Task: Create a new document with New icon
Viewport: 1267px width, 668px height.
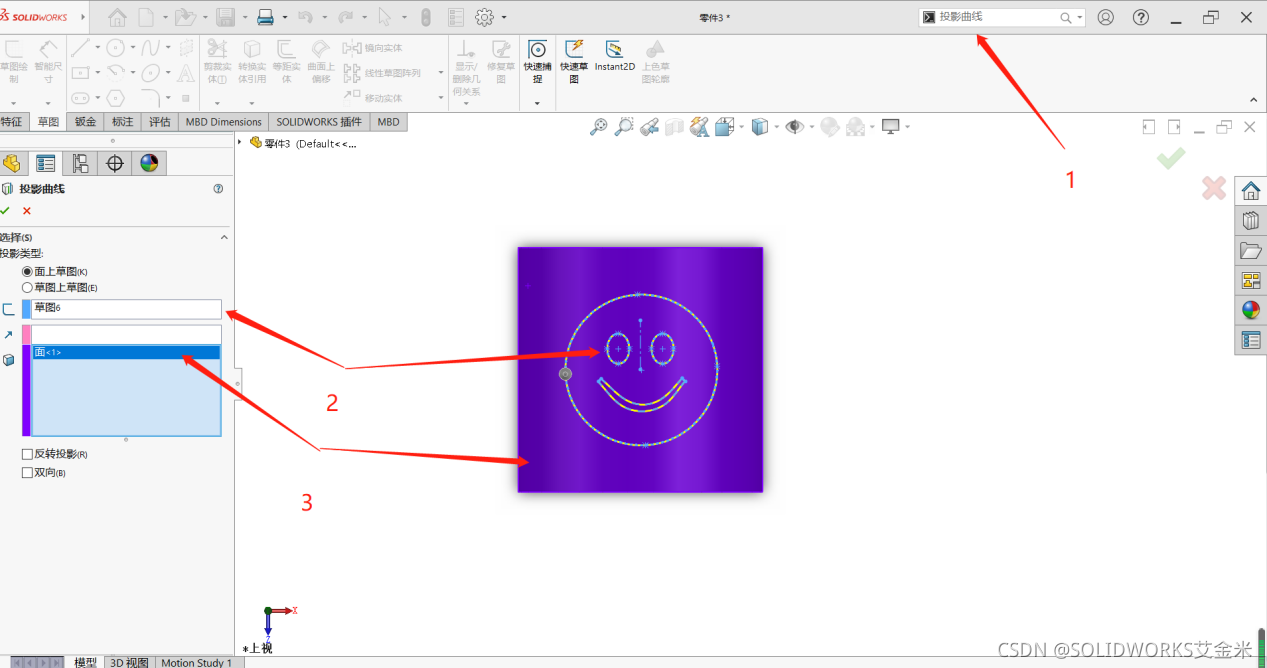Action: [146, 17]
